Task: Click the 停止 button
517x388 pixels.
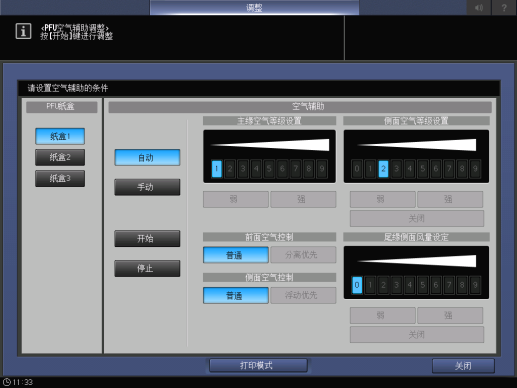Action: (x=147, y=268)
